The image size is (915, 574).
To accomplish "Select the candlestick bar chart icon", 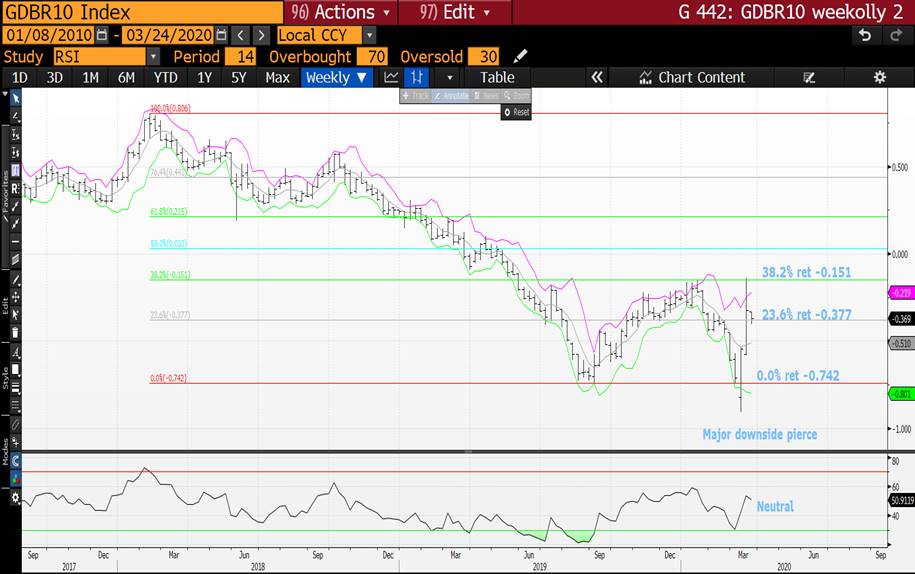I will (x=418, y=77).
